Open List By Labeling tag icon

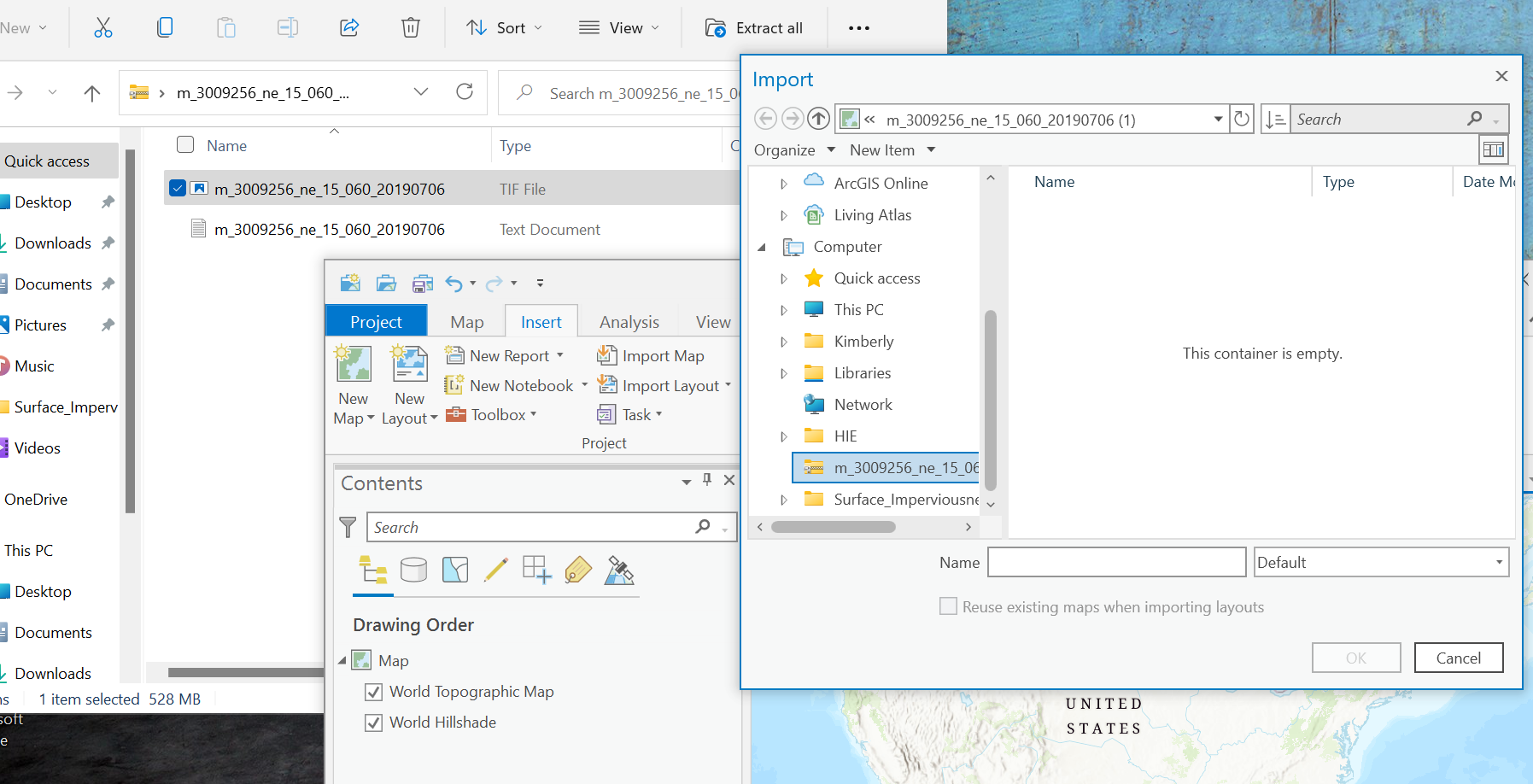578,570
